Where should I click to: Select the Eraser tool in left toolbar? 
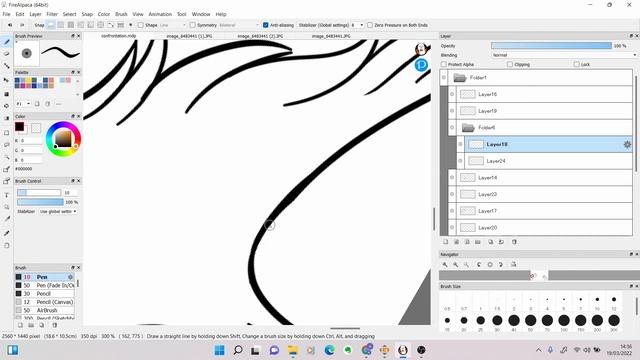pos(7,53)
